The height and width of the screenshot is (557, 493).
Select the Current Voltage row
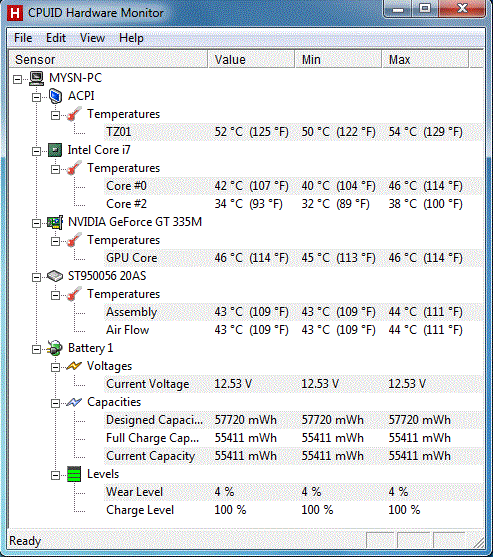click(x=293, y=384)
